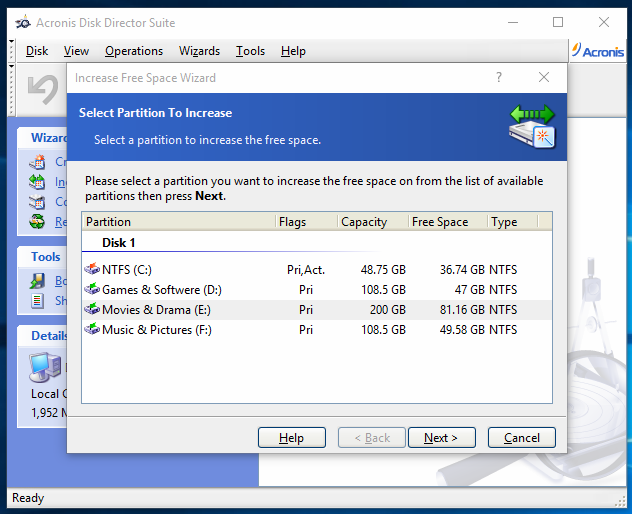
Task: Click the Show Log icon in Tools panel
Action: pyautogui.click(x=37, y=301)
